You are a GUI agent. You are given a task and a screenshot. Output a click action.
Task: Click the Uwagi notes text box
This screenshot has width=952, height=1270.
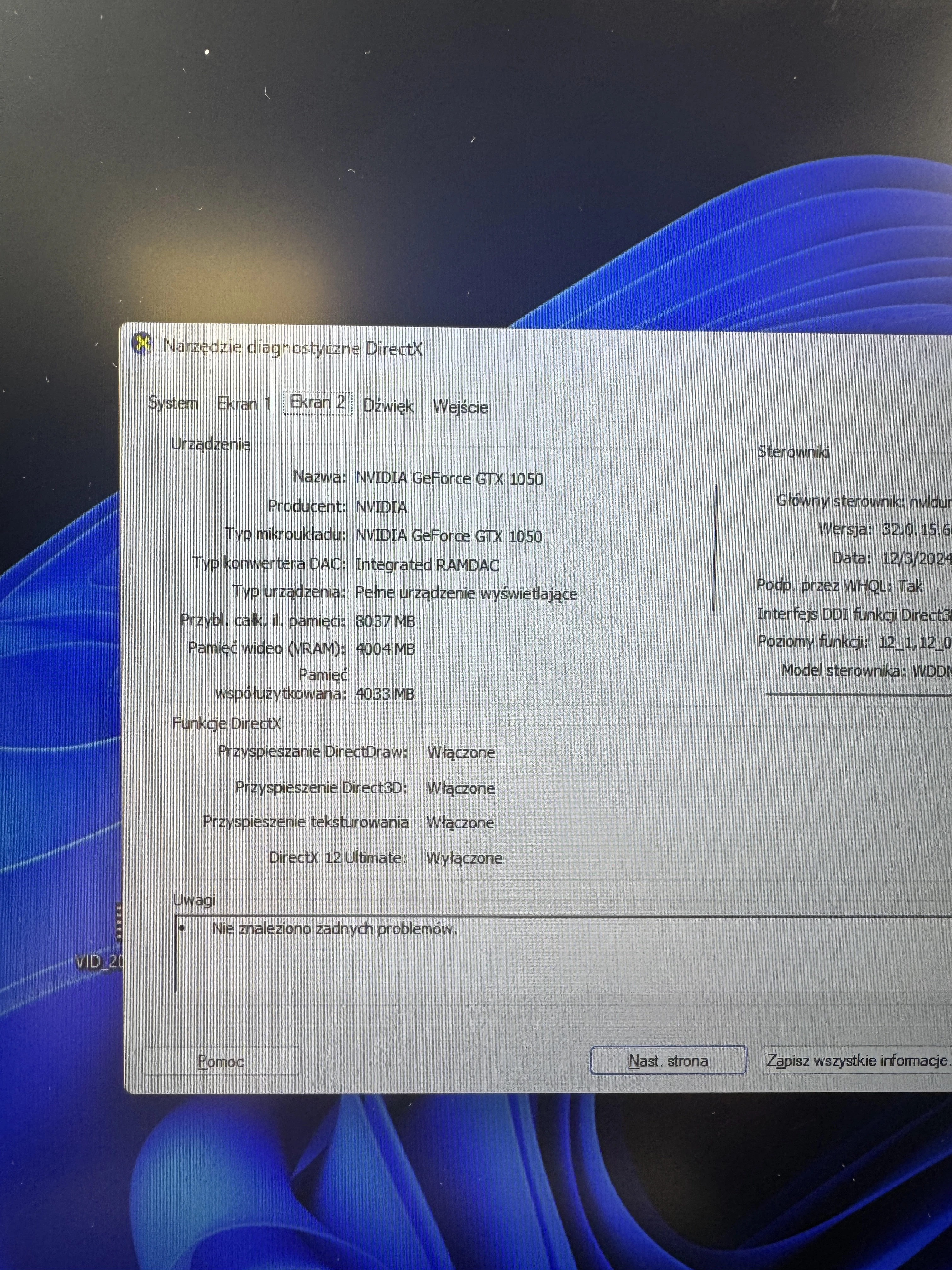pos(563,954)
